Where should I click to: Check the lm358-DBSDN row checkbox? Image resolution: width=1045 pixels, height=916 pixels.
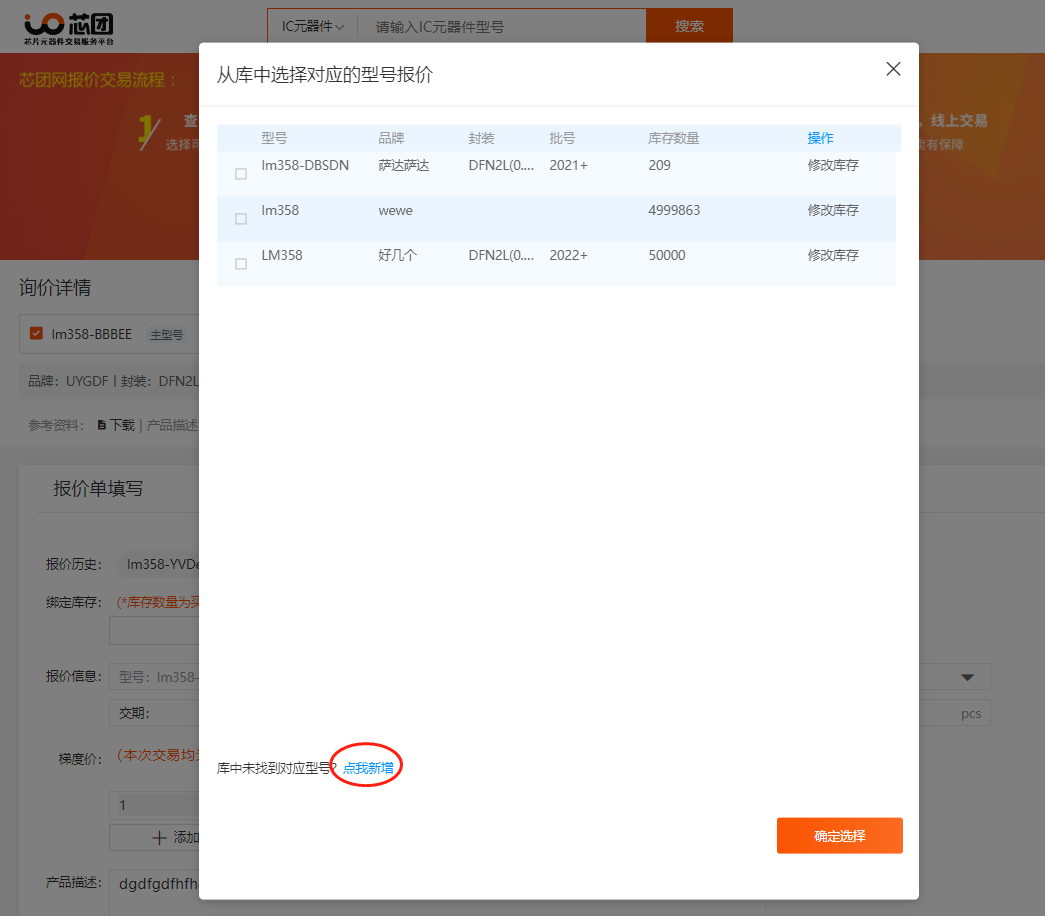[x=241, y=174]
